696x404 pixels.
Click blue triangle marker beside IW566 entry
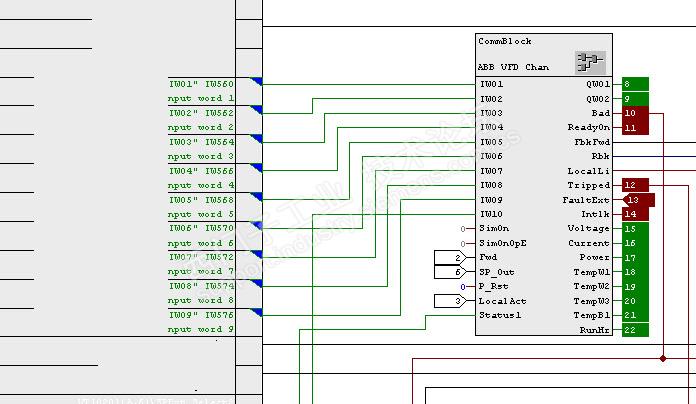click(x=256, y=168)
